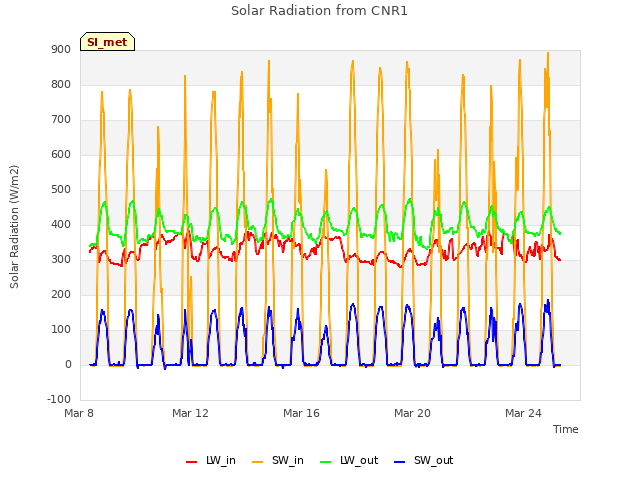This screenshot has height=480, width=640.
Task: Click the 0 y-axis label
Action: pyautogui.click(x=68, y=365)
